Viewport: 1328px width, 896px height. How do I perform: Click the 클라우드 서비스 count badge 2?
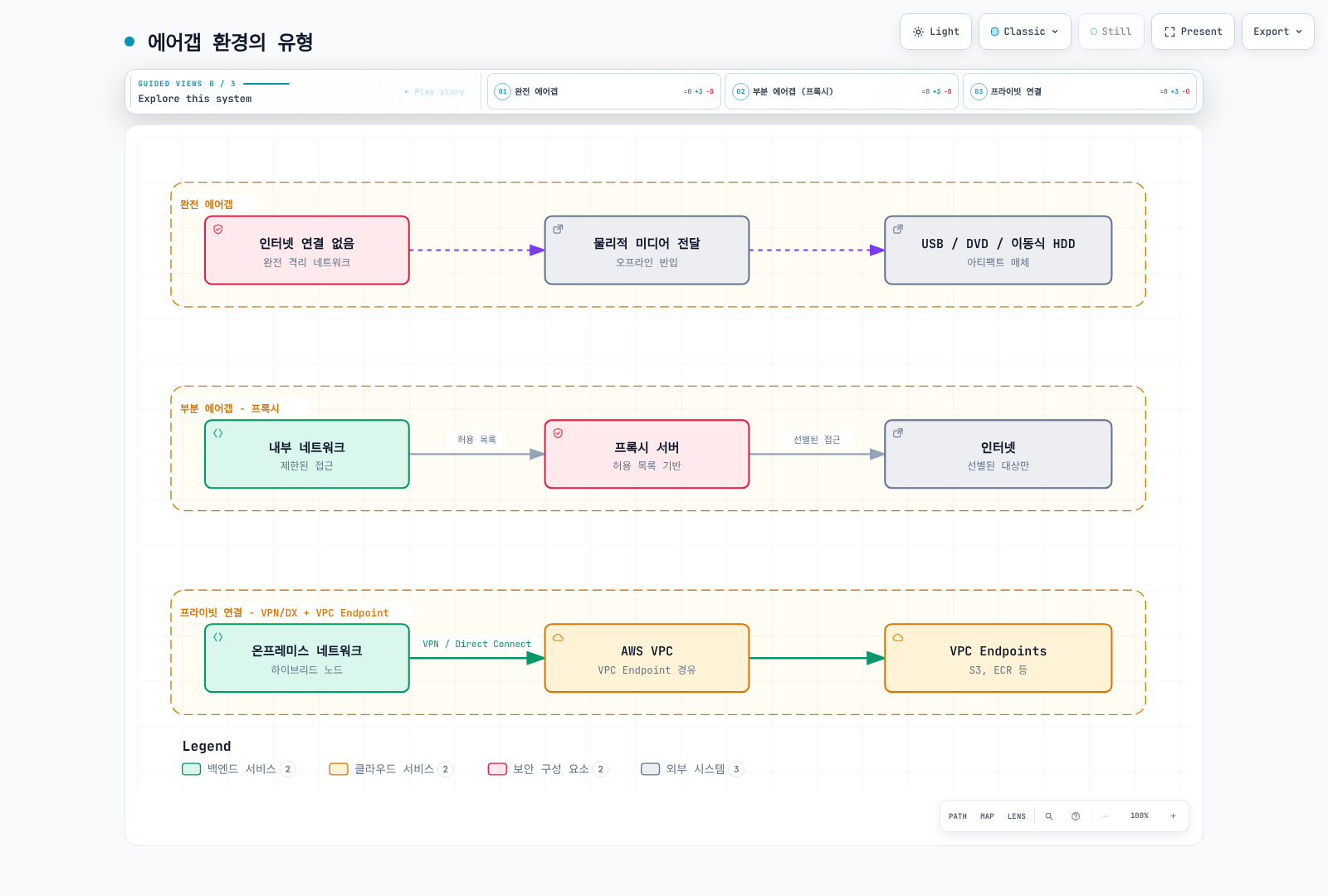pos(446,769)
